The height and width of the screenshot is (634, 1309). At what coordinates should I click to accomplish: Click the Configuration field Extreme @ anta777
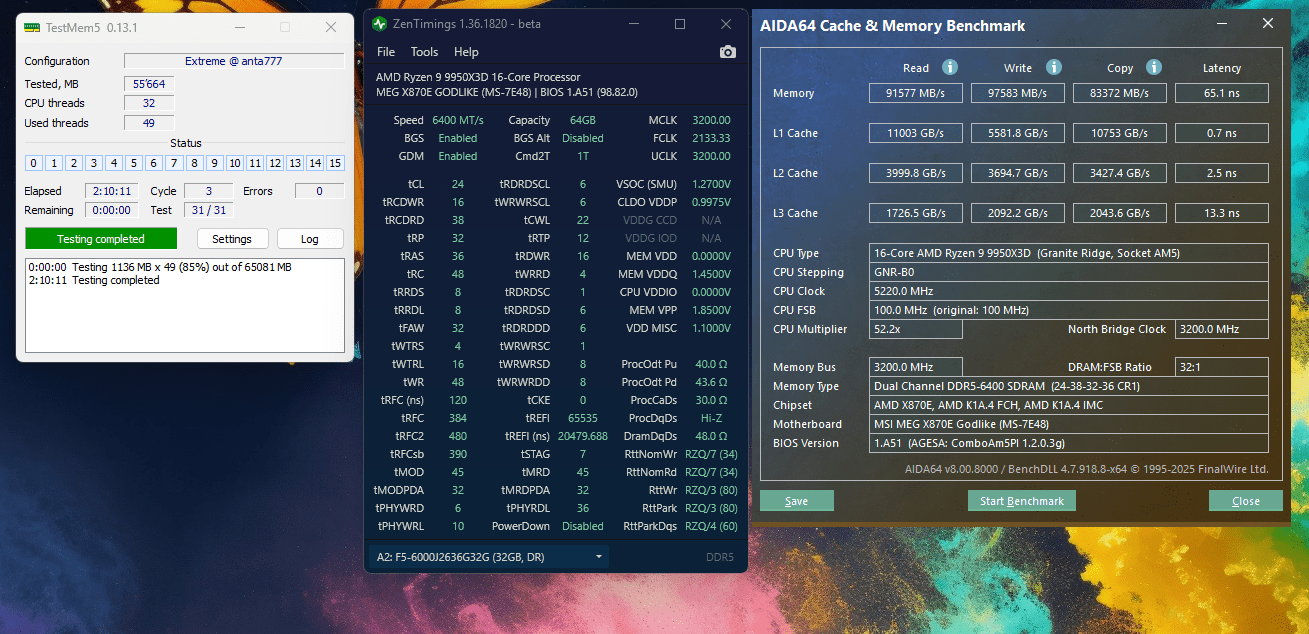[x=234, y=61]
